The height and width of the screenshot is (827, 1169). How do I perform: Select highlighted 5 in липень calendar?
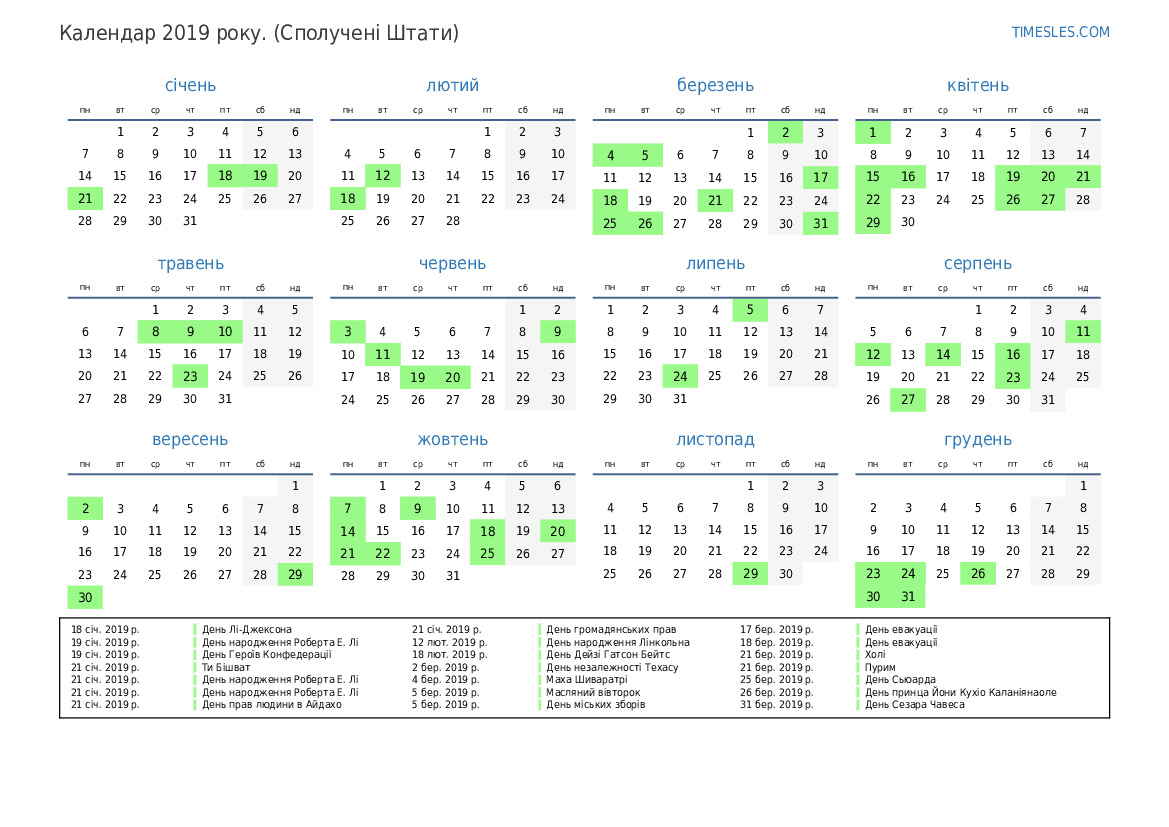(x=750, y=310)
